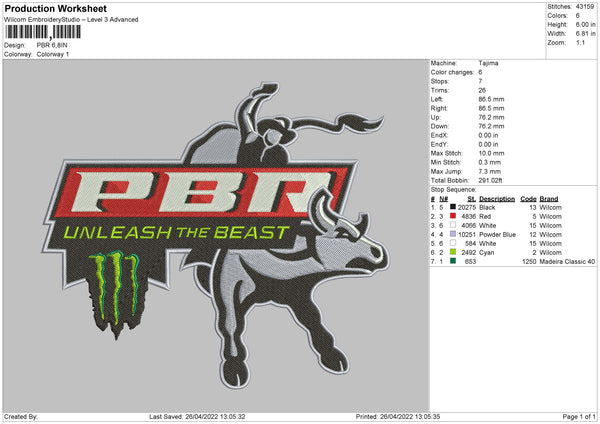Click the Stops label

(440, 81)
